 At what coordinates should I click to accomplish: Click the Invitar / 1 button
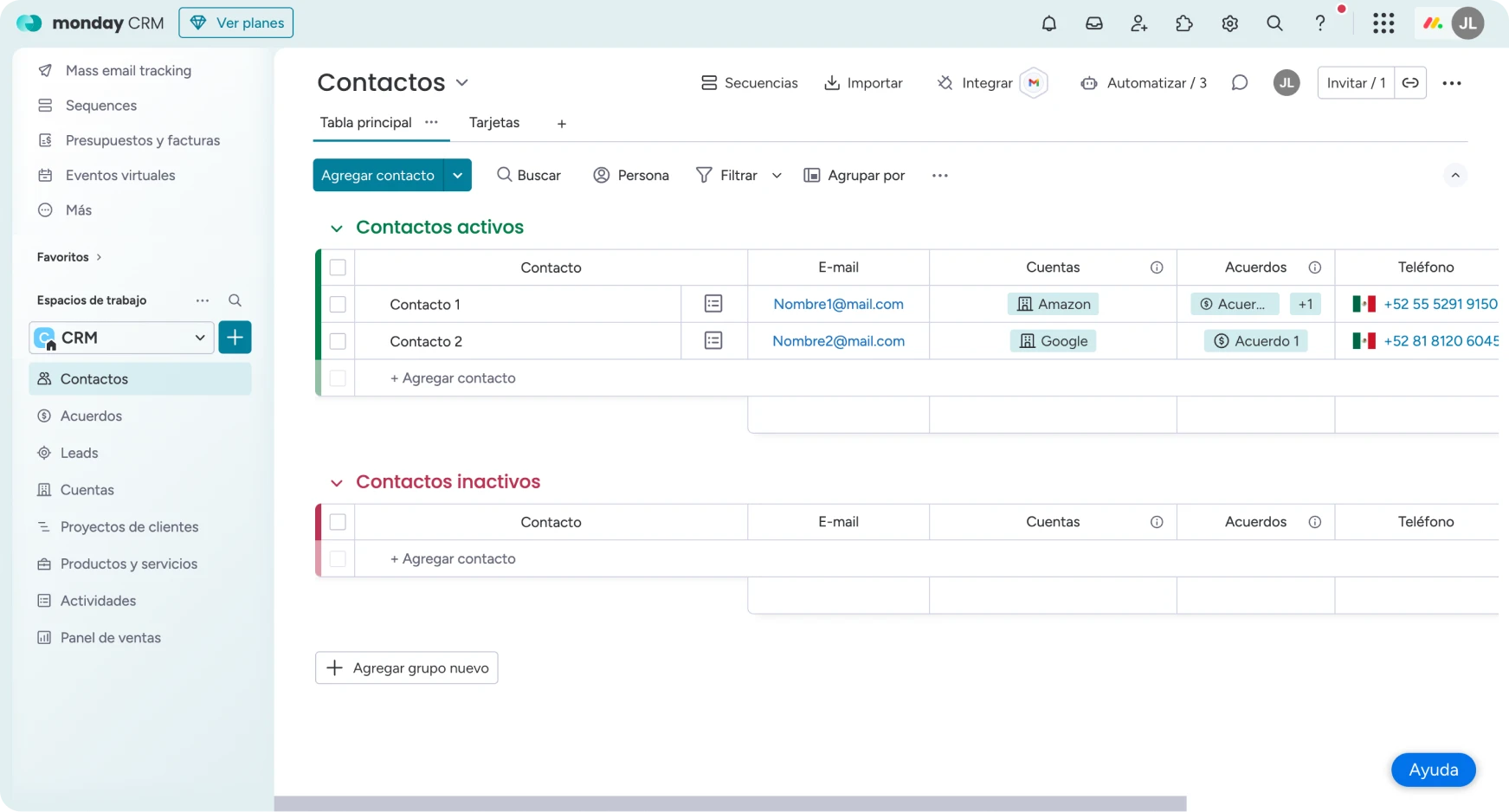1356,83
